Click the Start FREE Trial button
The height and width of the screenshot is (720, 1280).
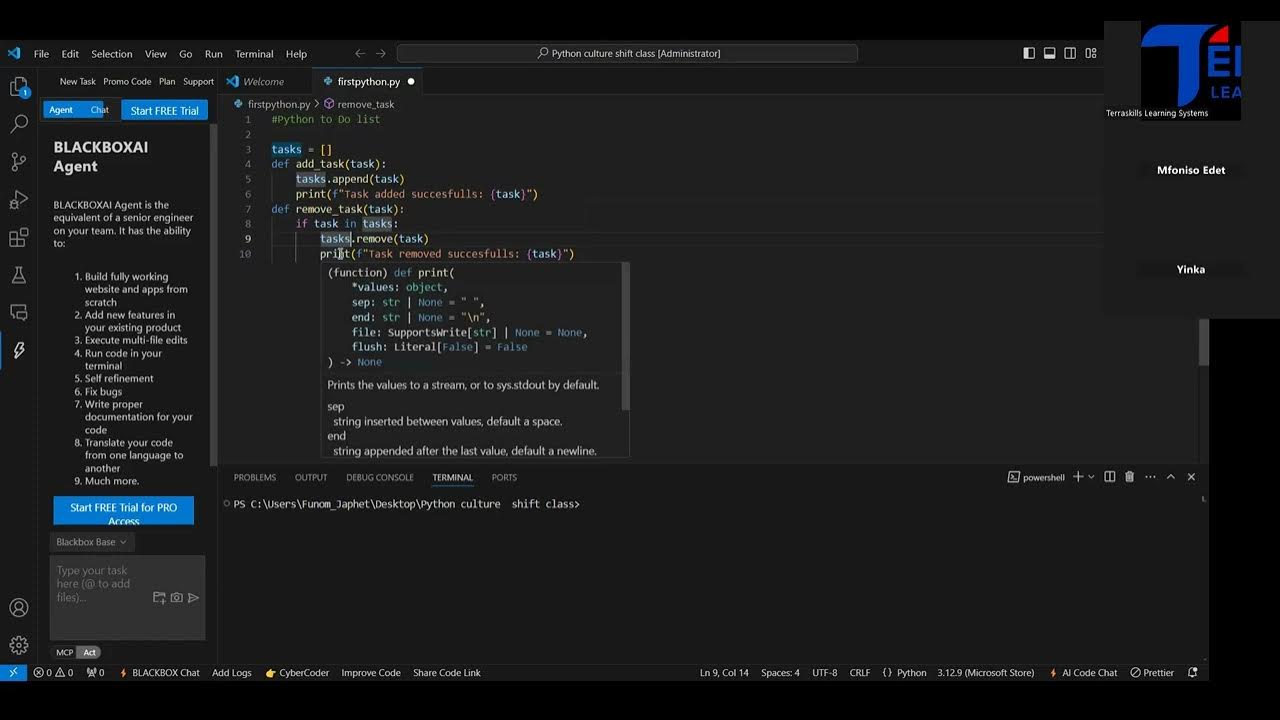coord(164,110)
